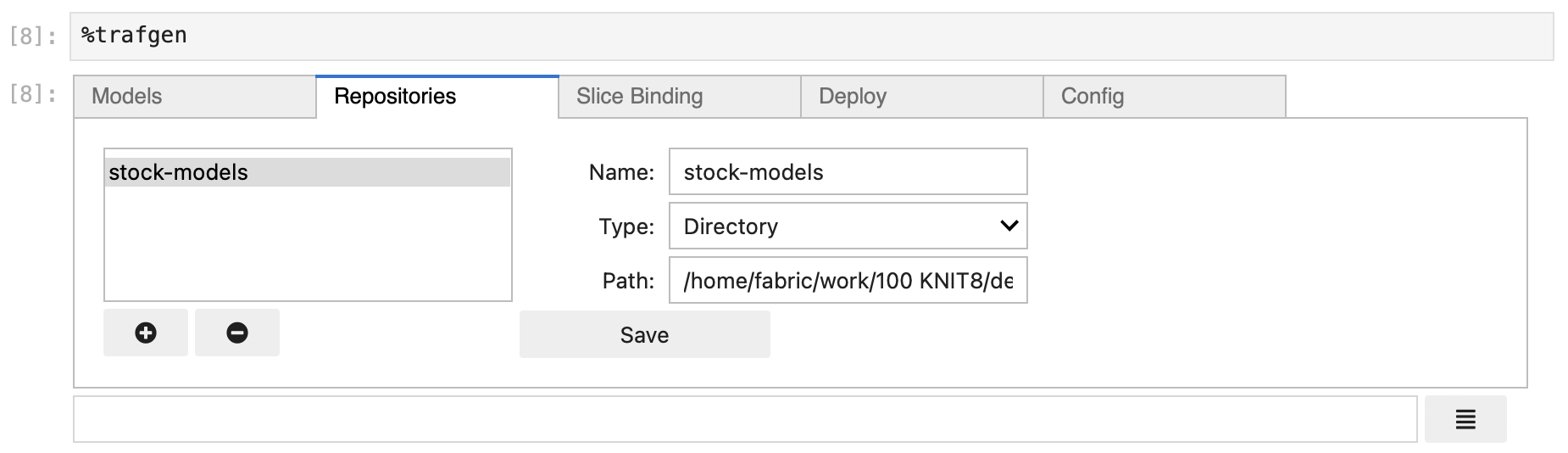Click the output cell prompt [8] beside tabs
The height and width of the screenshot is (453, 1568).
(33, 94)
